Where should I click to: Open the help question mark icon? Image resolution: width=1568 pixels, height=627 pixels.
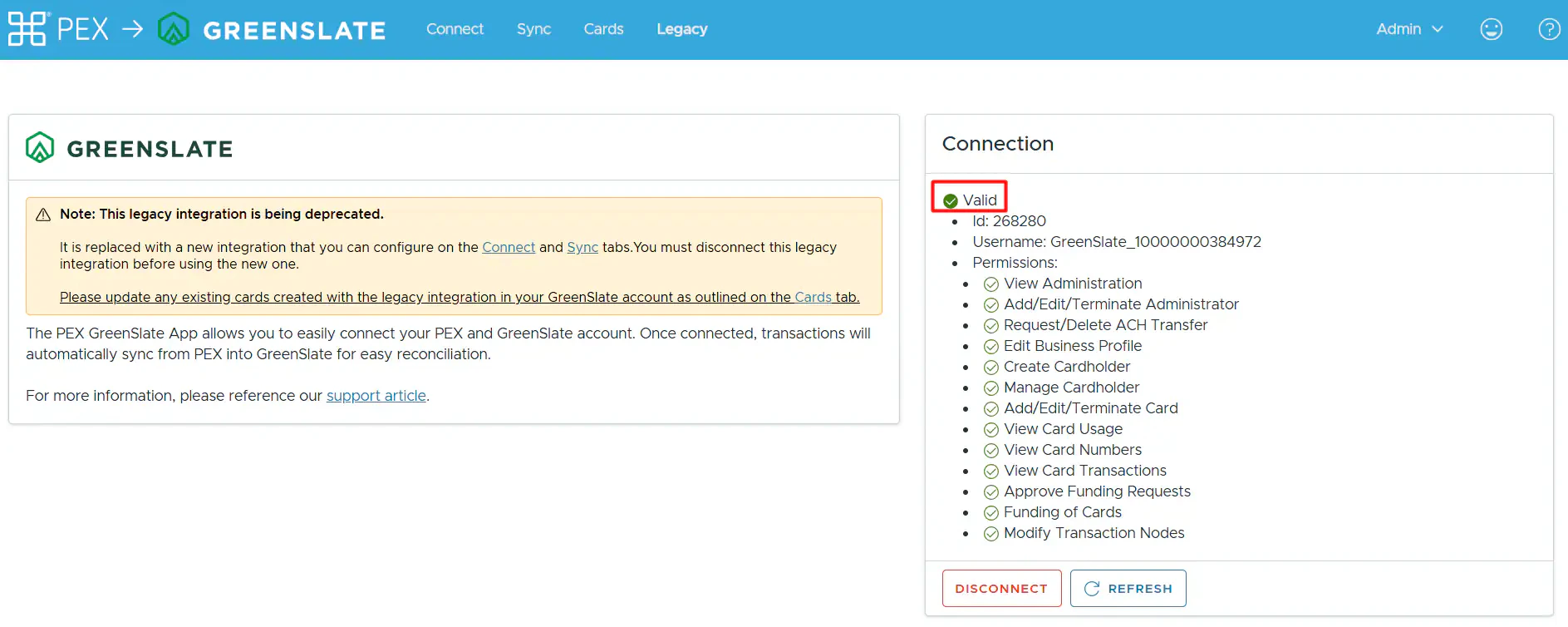point(1549,29)
